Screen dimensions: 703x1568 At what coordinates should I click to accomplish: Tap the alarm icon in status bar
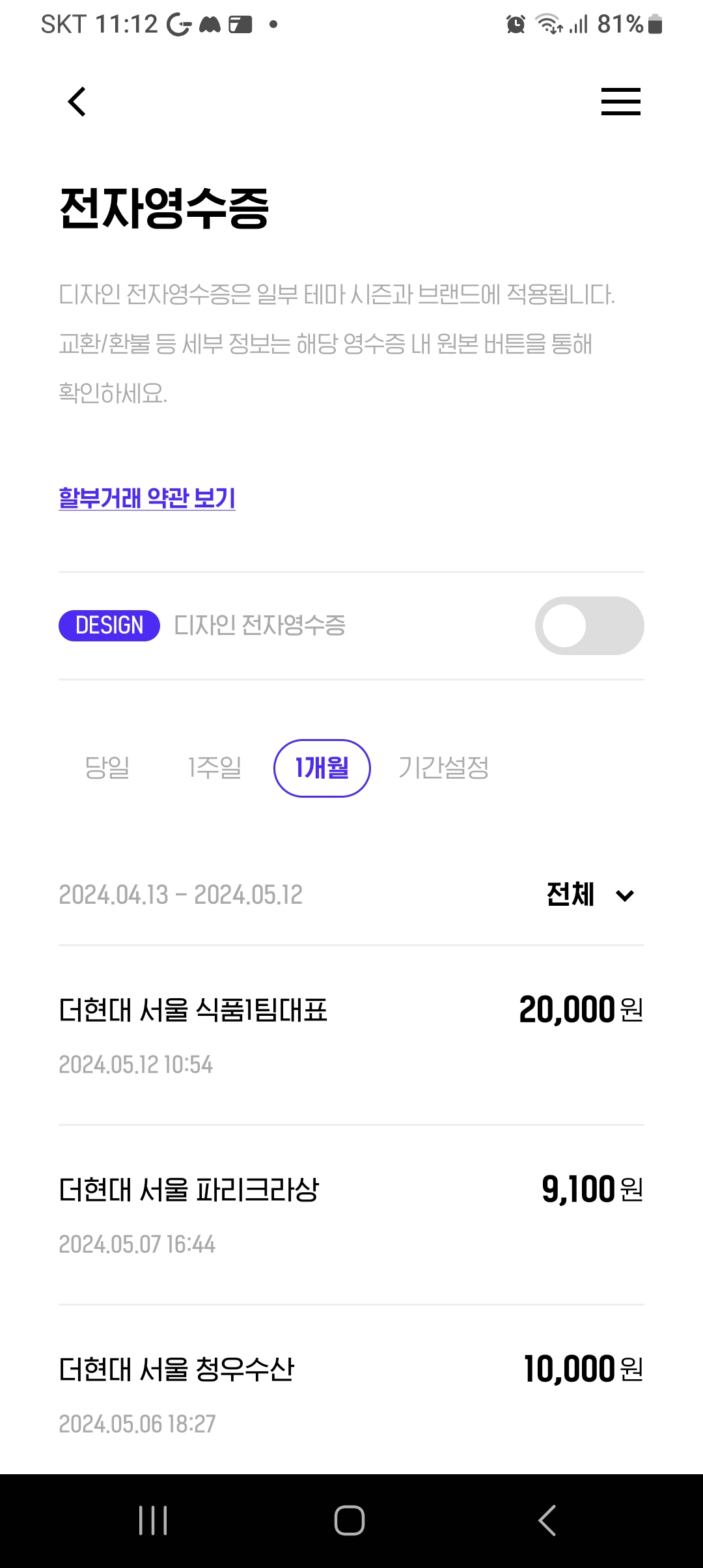tap(516, 25)
